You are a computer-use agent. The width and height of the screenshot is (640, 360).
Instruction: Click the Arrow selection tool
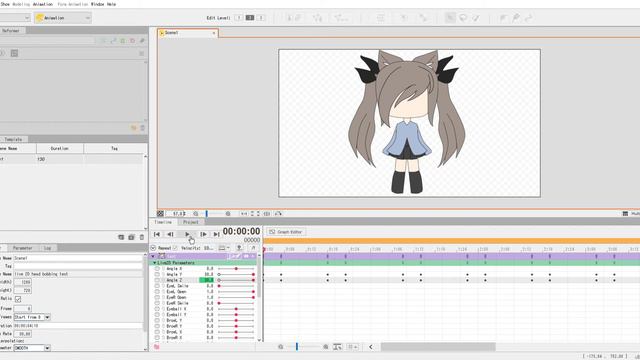450,18
